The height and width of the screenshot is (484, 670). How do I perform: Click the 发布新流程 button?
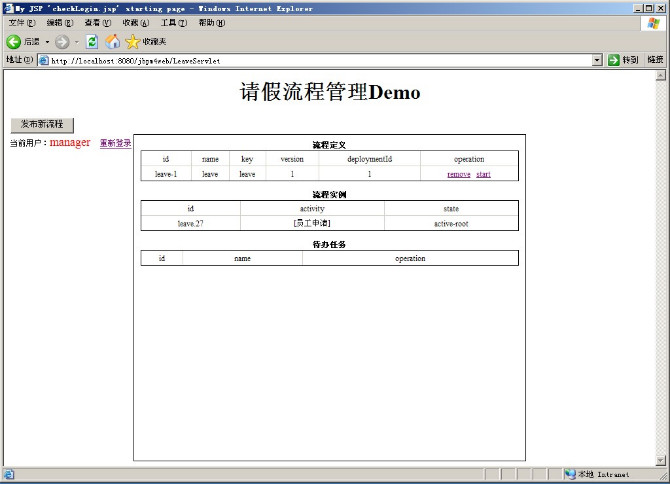point(42,125)
